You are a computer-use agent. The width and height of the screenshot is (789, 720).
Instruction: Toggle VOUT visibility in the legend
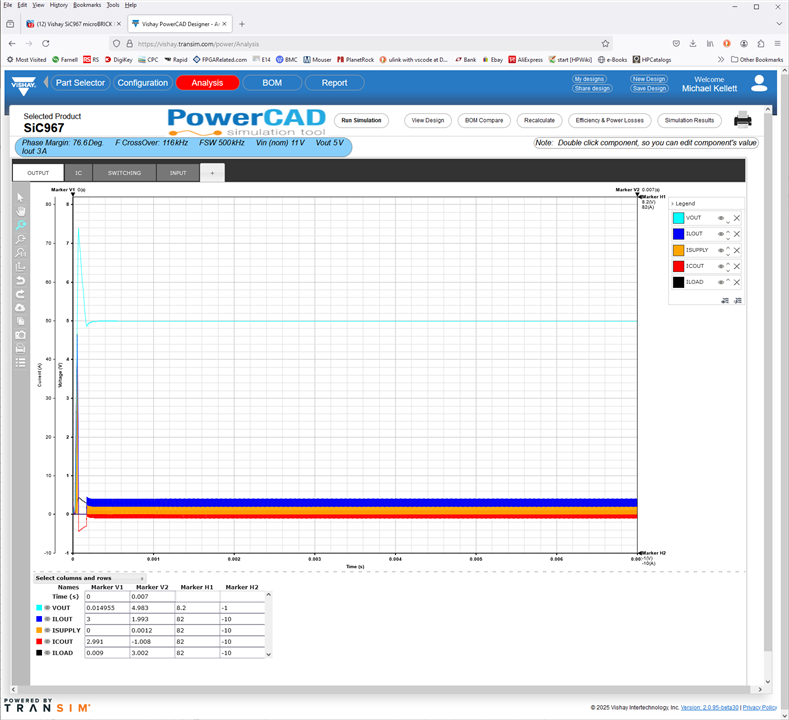click(x=721, y=218)
